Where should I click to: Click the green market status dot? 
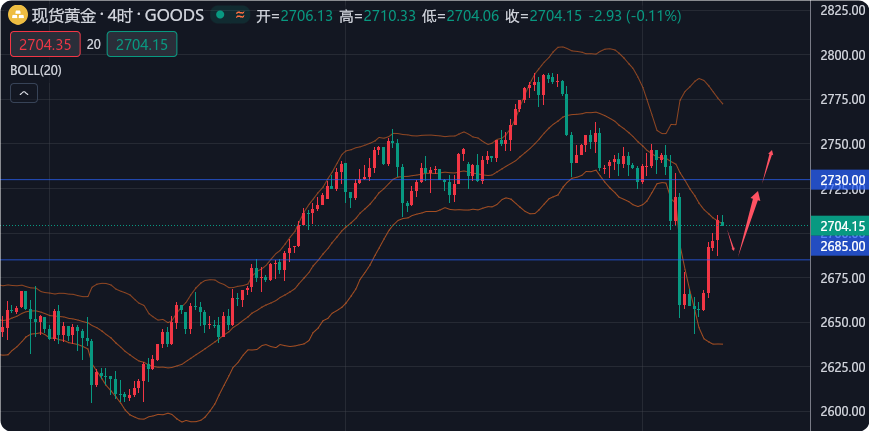pyautogui.click(x=220, y=16)
